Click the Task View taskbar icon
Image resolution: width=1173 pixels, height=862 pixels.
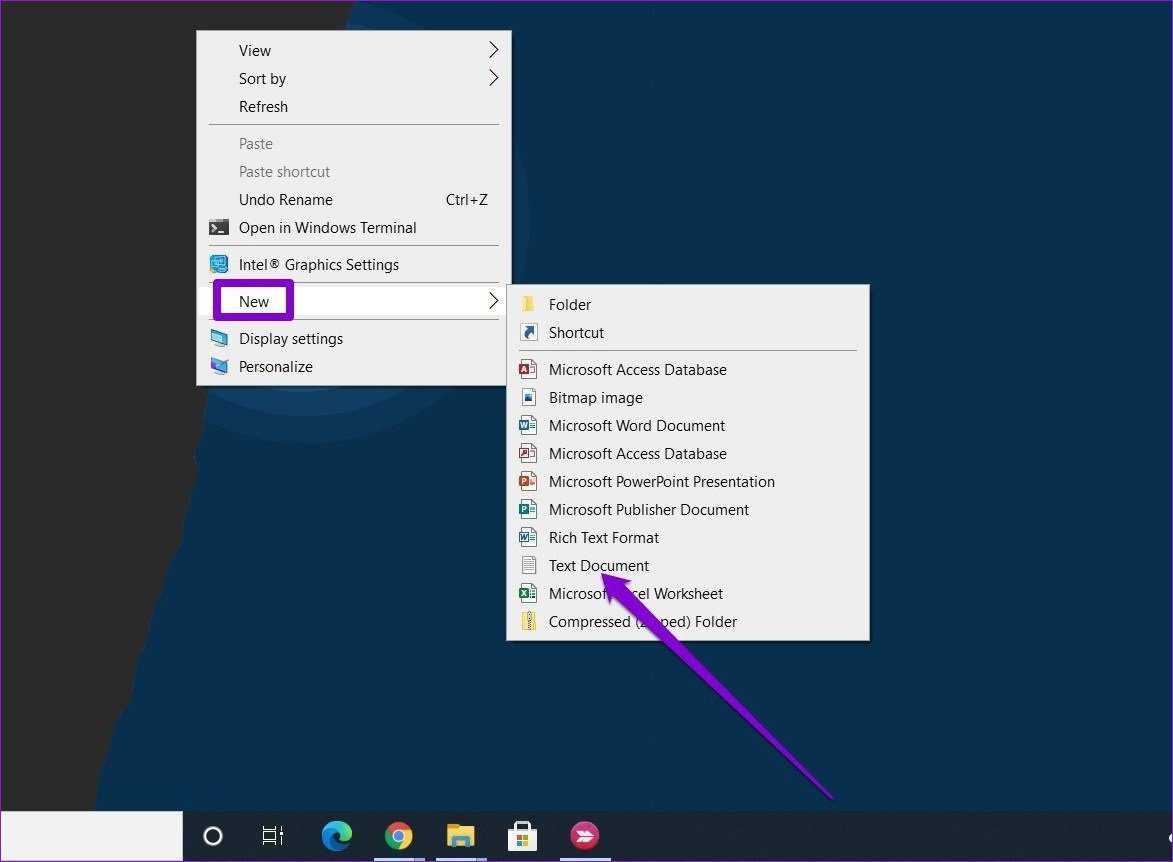coord(273,836)
